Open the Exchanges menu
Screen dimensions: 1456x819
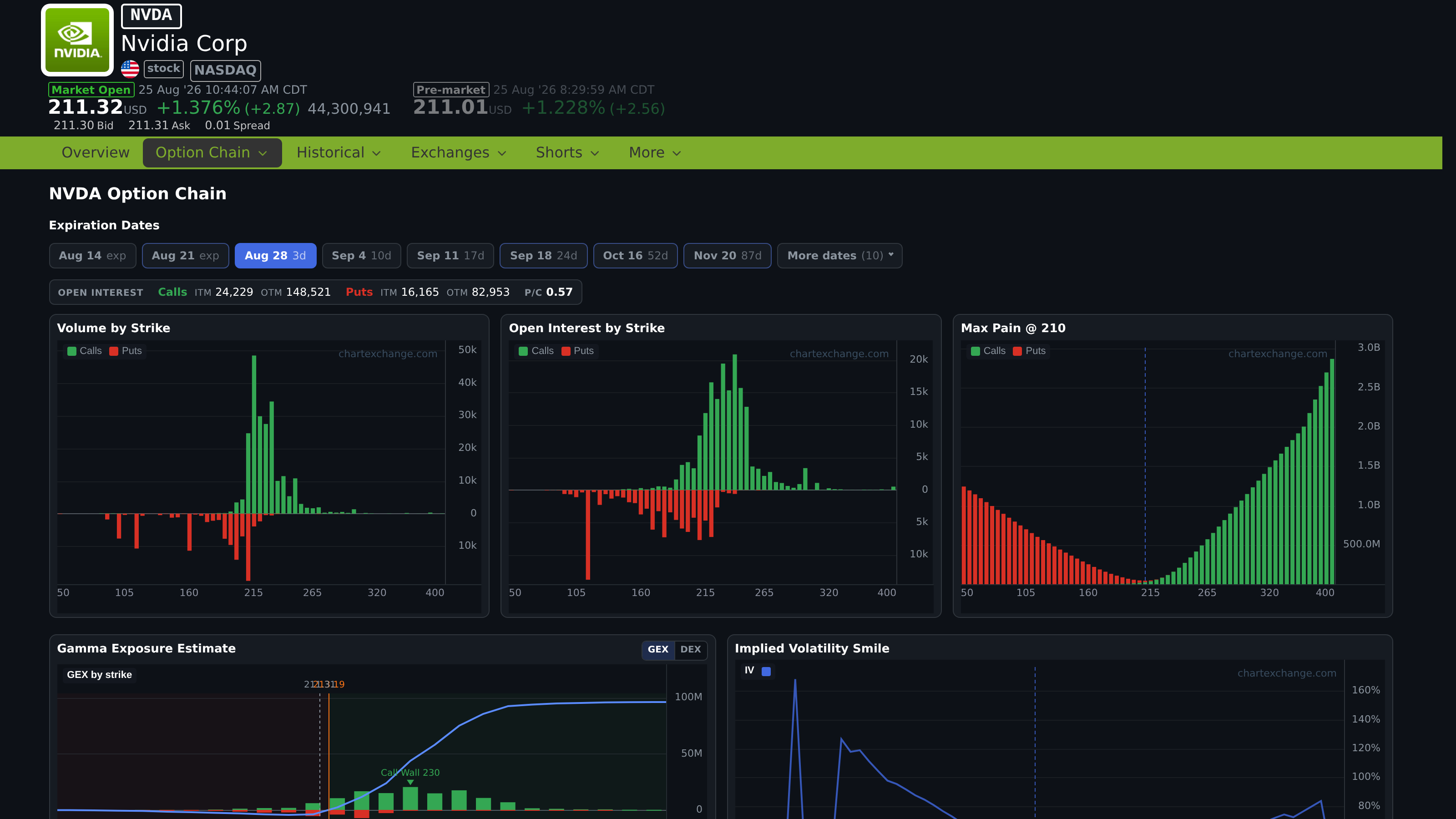coord(459,152)
